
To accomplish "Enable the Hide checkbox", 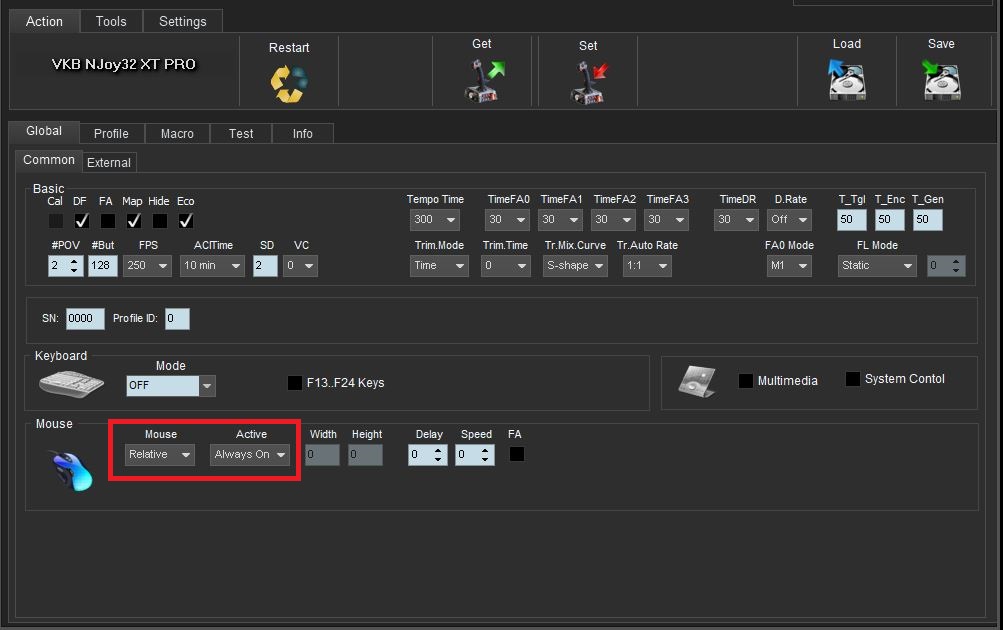I will click(x=160, y=221).
